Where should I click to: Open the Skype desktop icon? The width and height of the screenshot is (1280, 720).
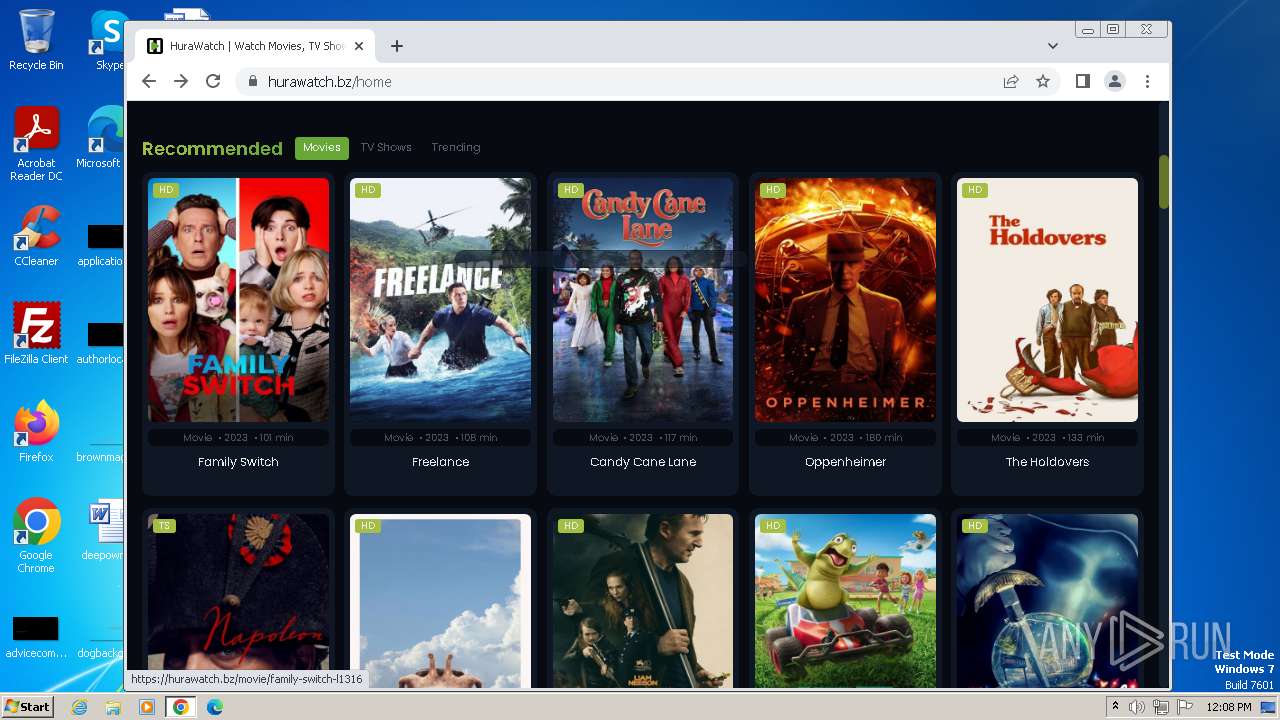[108, 40]
